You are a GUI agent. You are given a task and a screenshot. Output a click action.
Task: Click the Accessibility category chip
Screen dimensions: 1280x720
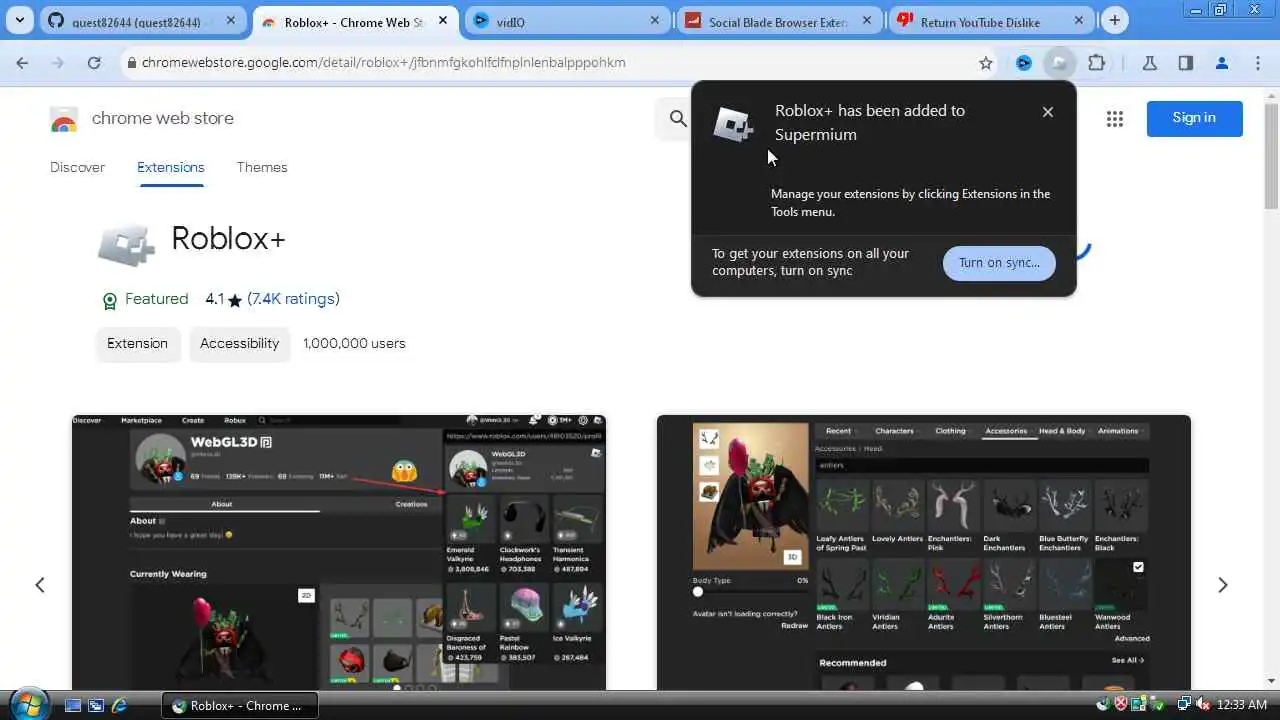pyautogui.click(x=239, y=343)
